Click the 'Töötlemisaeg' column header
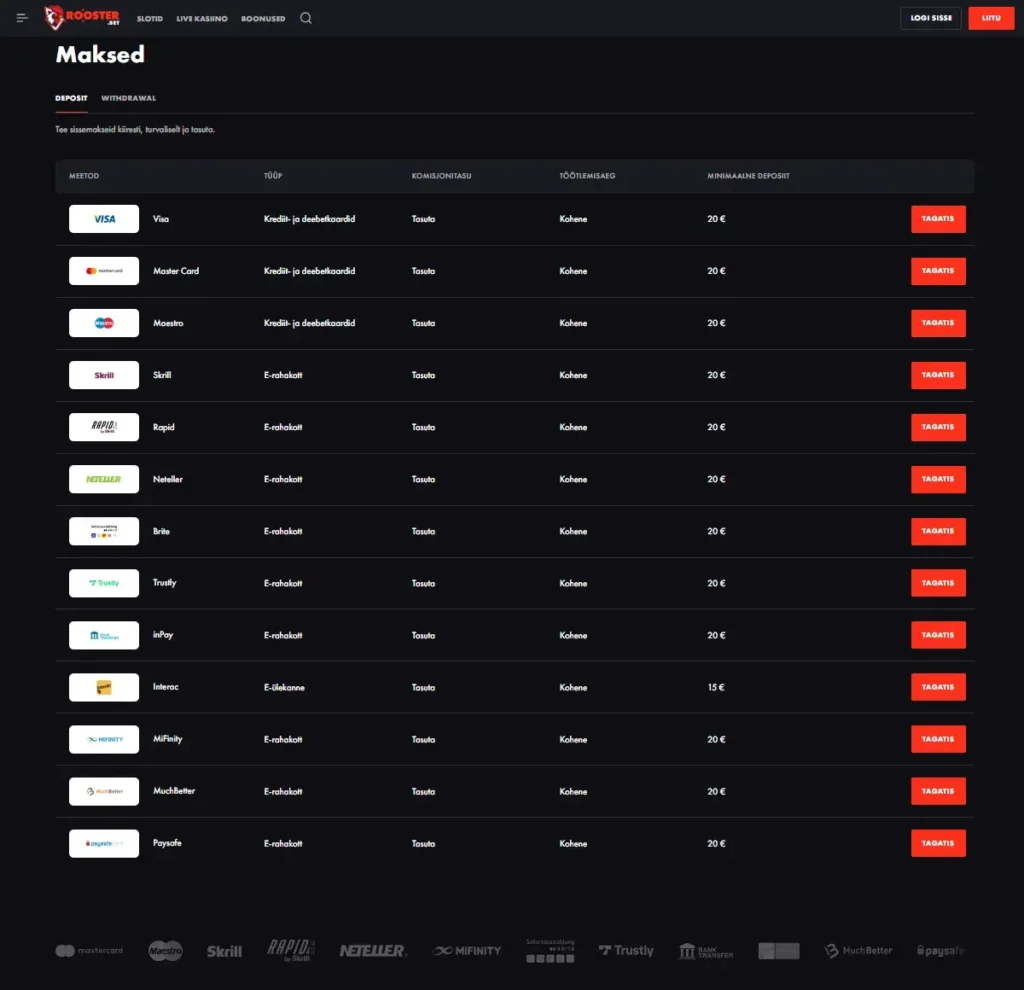The width and height of the screenshot is (1024, 990). 587,176
